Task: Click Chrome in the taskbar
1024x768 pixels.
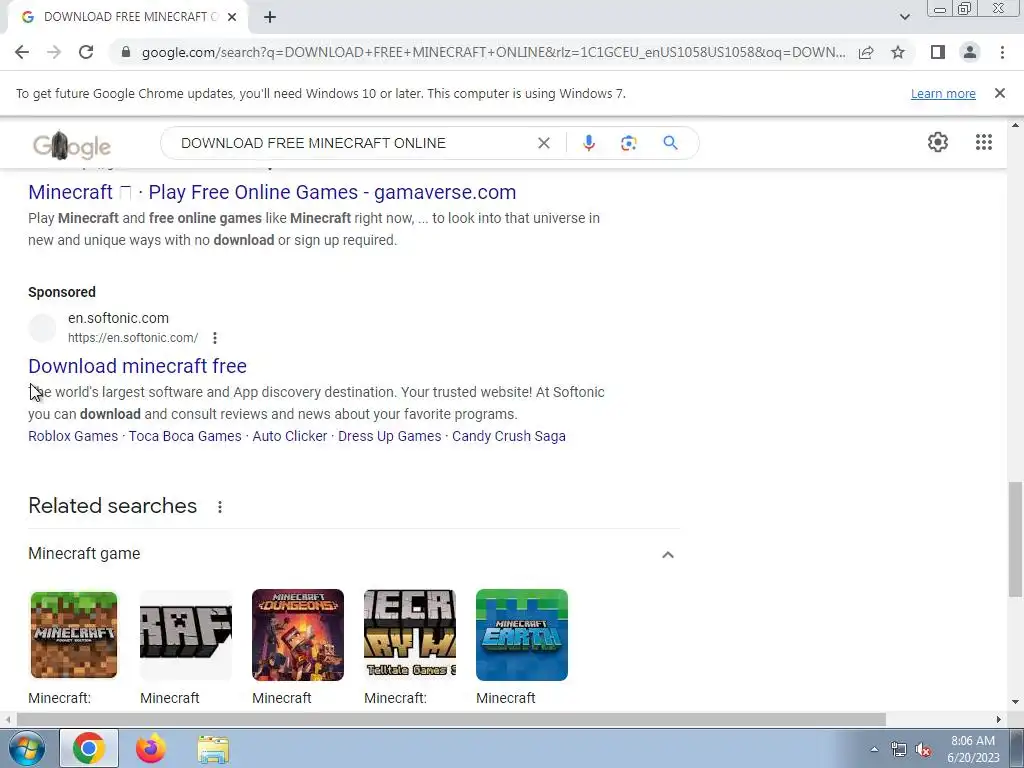Action: pos(89,748)
